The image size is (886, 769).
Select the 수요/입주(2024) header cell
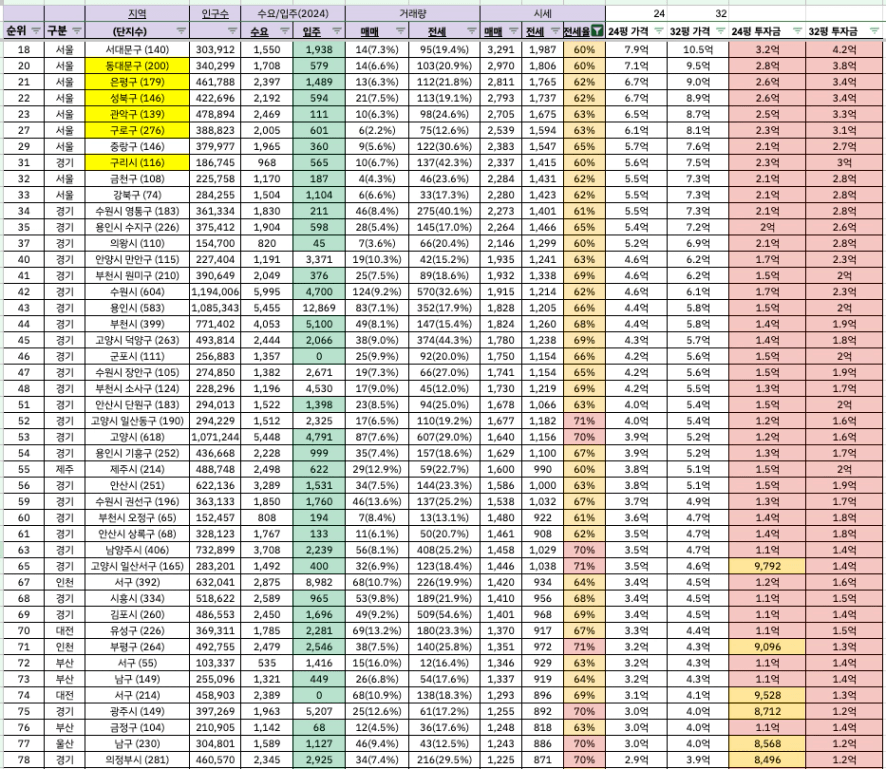[x=293, y=14]
